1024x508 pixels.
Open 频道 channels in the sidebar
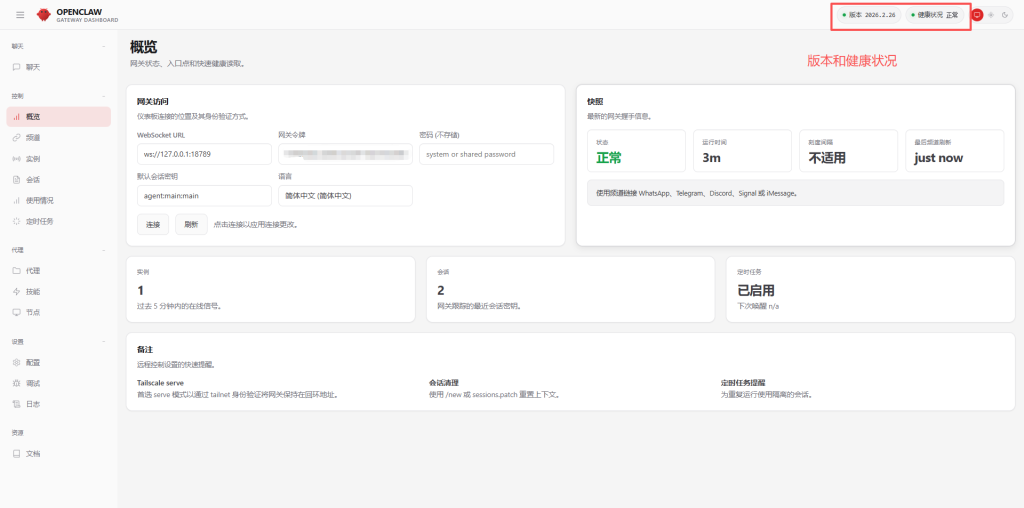(x=33, y=137)
